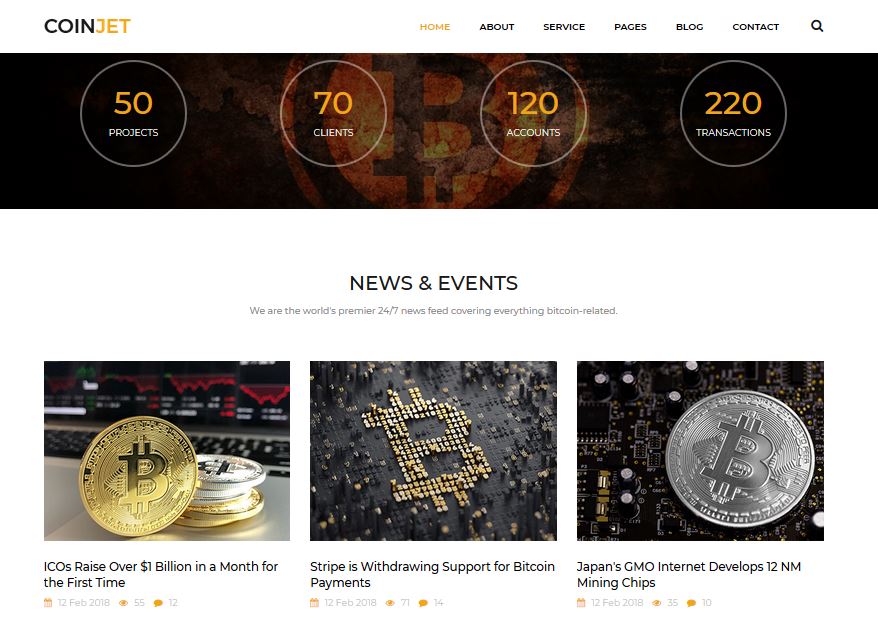This screenshot has width=878, height=623.
Task: Click the comment icon showing 14
Action: point(423,603)
